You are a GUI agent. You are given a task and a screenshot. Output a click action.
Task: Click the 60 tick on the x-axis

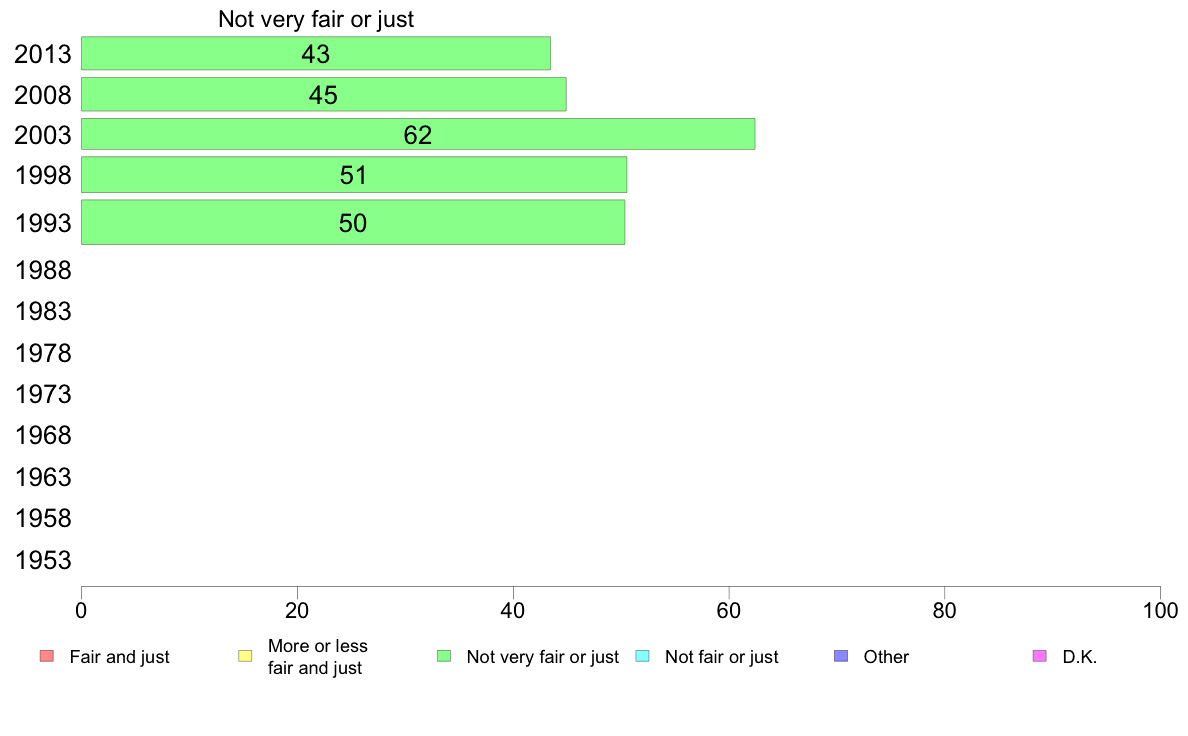(x=729, y=611)
